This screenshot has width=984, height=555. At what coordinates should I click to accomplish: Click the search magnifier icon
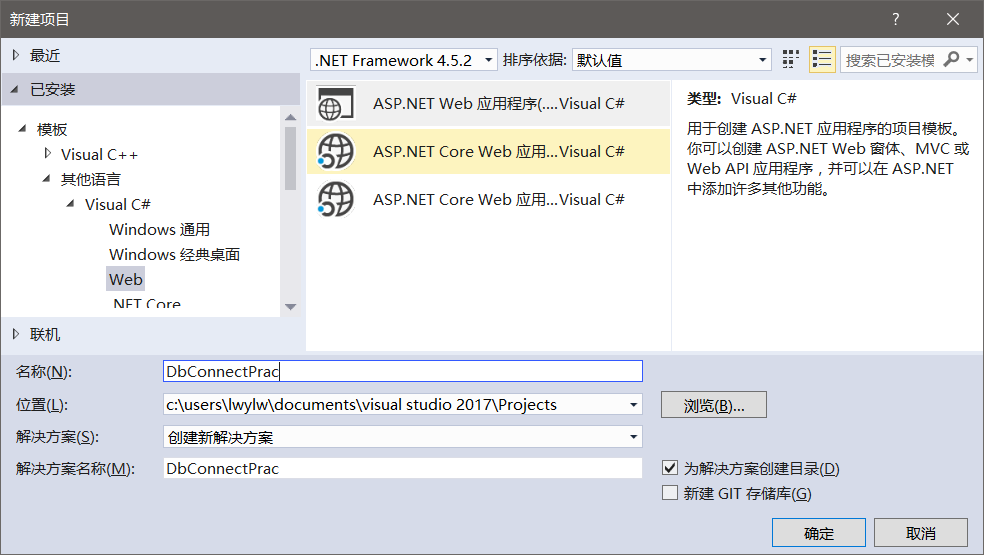pos(952,60)
